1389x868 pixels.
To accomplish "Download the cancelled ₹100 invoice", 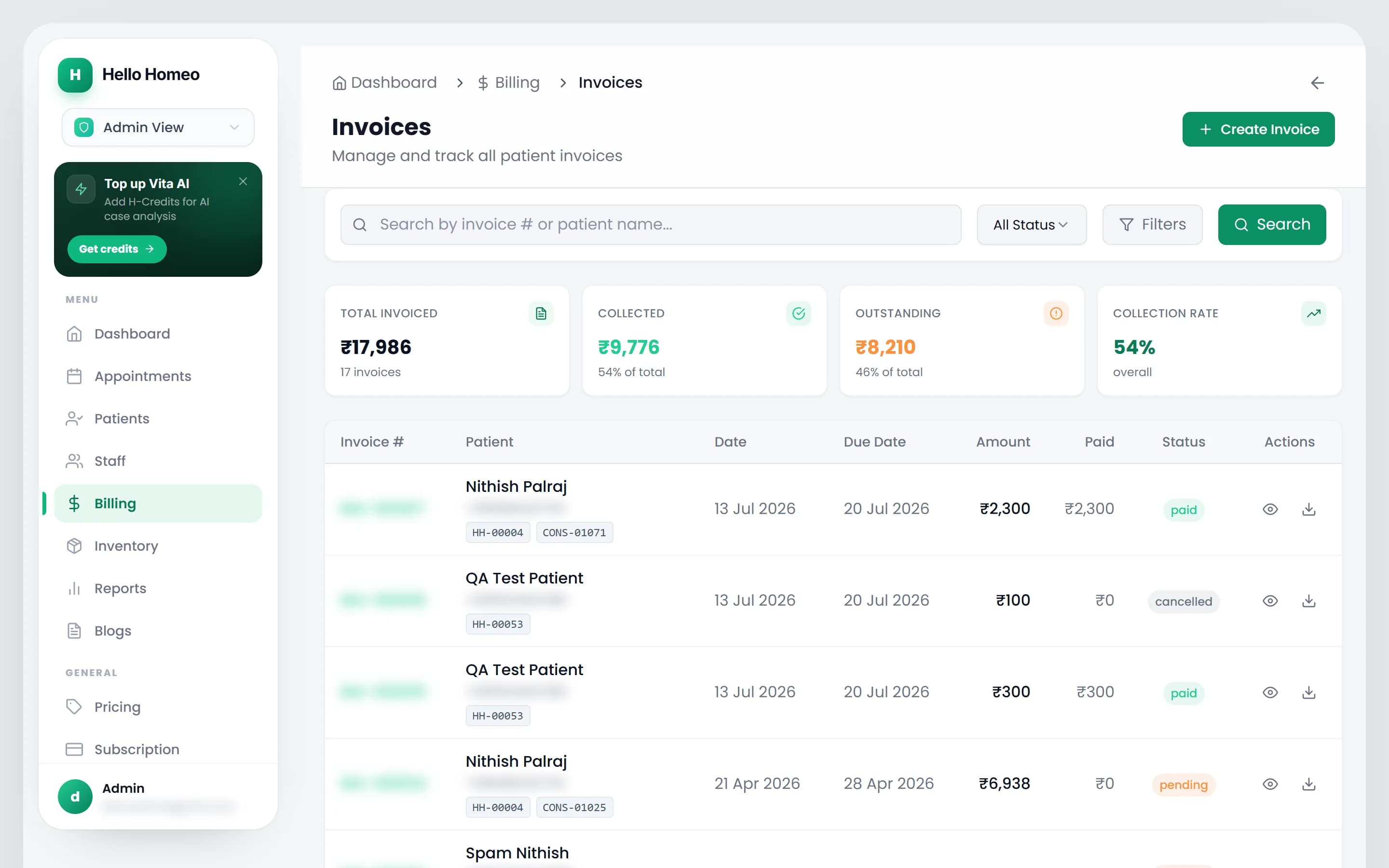I will (x=1308, y=601).
